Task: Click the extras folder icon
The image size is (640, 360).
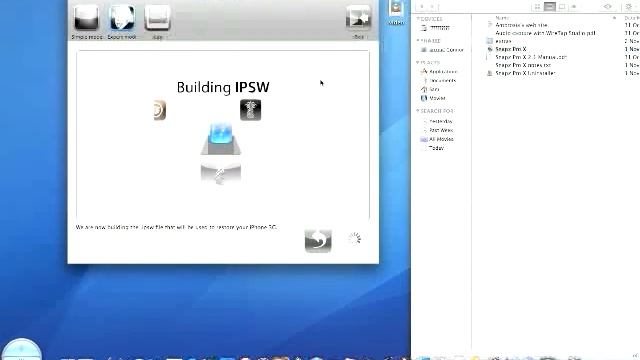Action: pos(489,41)
